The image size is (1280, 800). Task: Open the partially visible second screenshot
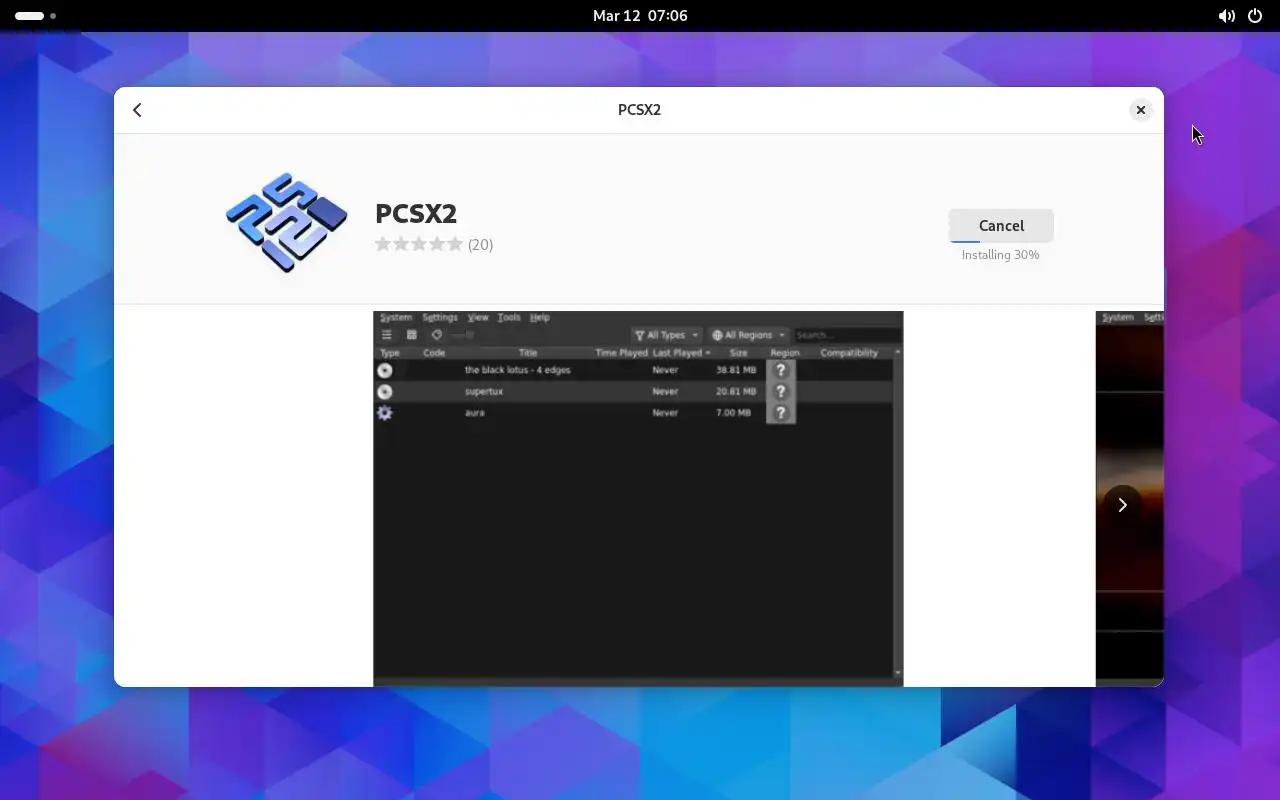[x=1130, y=498]
